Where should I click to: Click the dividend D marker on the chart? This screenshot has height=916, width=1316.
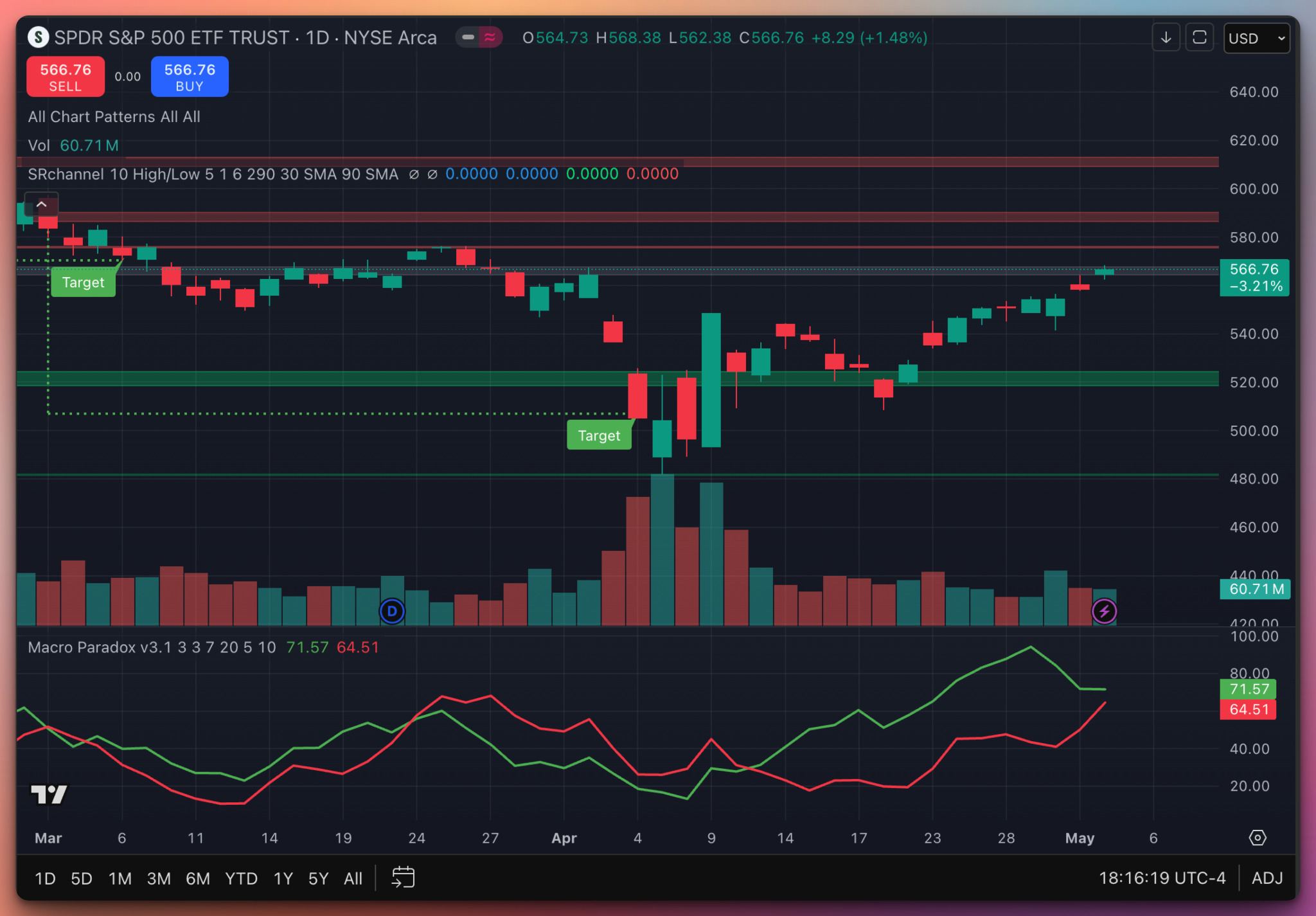point(392,611)
